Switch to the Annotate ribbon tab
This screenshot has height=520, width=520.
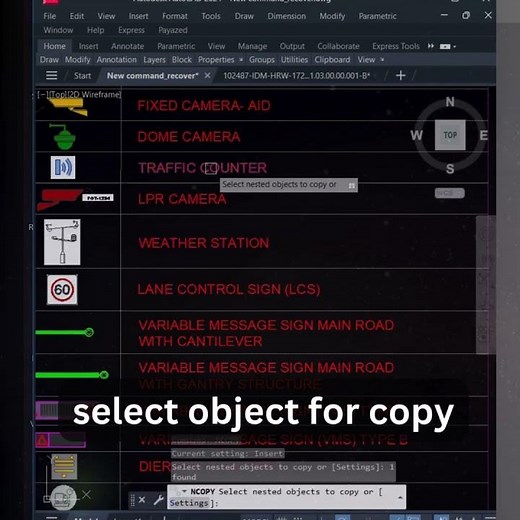click(127, 46)
